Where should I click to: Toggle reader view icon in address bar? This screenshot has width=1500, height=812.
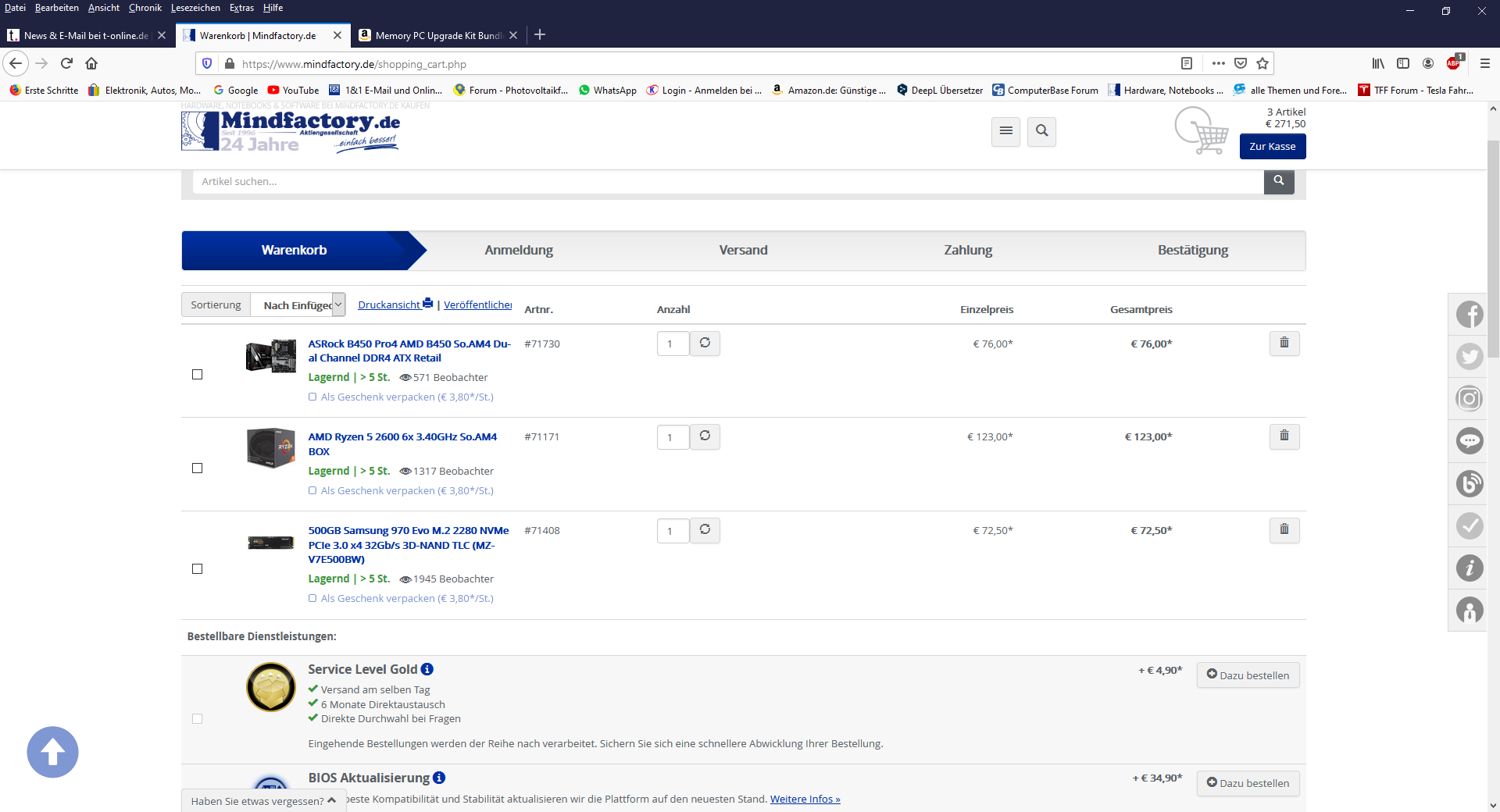pos(1187,63)
